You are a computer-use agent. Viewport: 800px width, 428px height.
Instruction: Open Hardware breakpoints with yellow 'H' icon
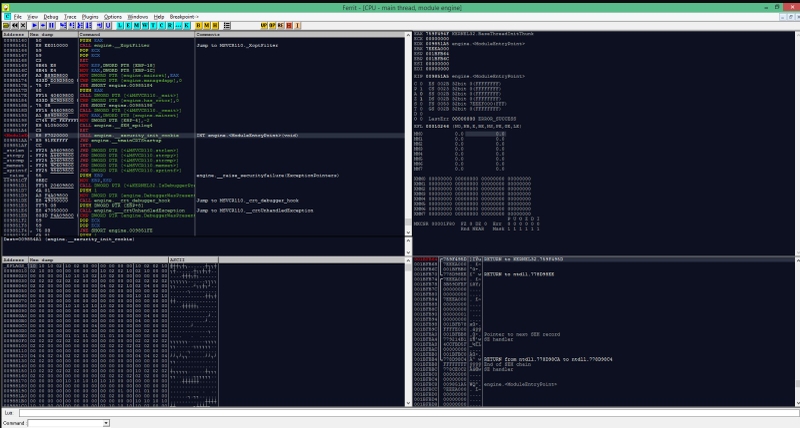tap(215, 26)
